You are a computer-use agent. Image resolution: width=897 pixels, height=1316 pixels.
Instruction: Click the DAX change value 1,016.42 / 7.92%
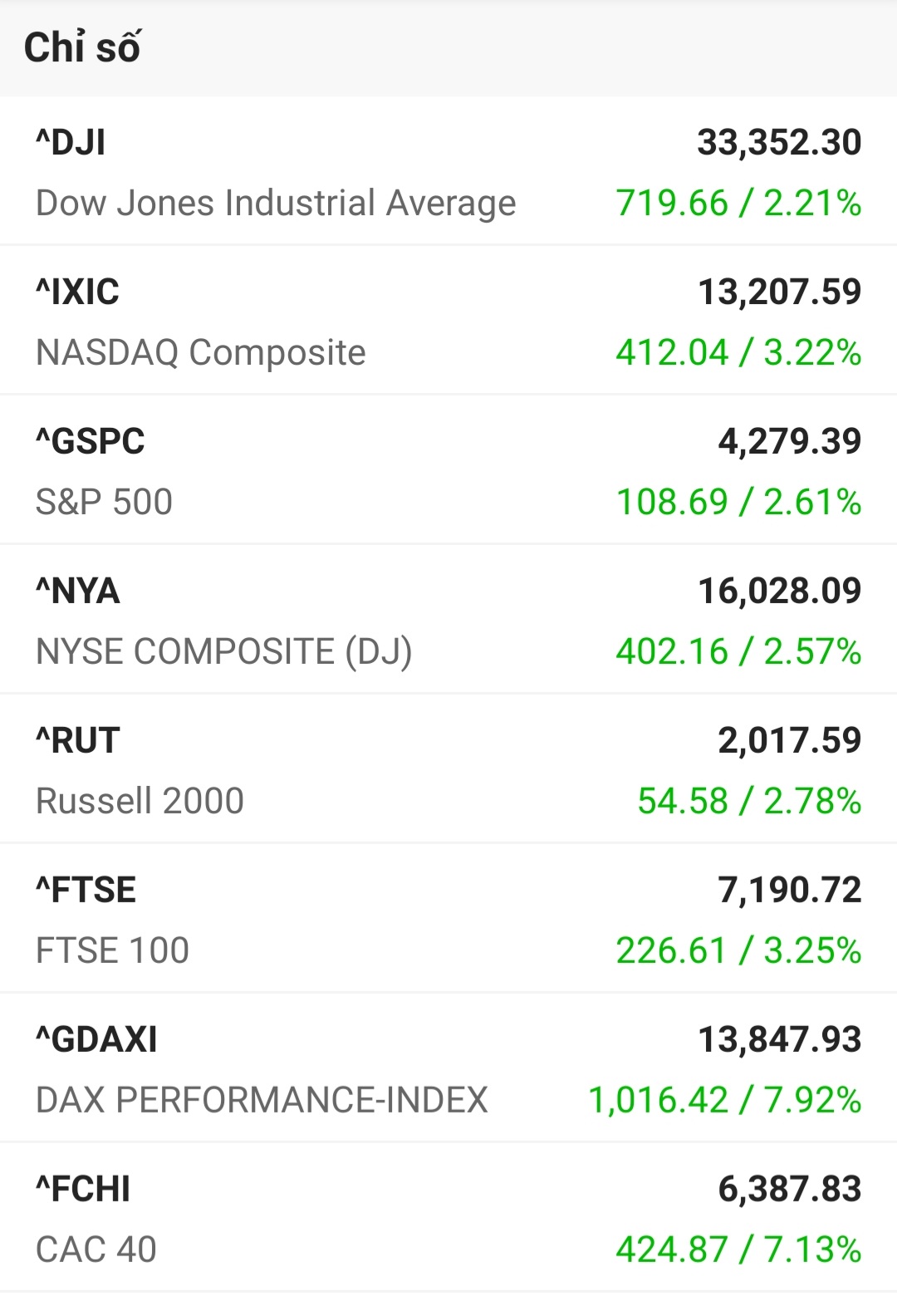coord(725,1101)
